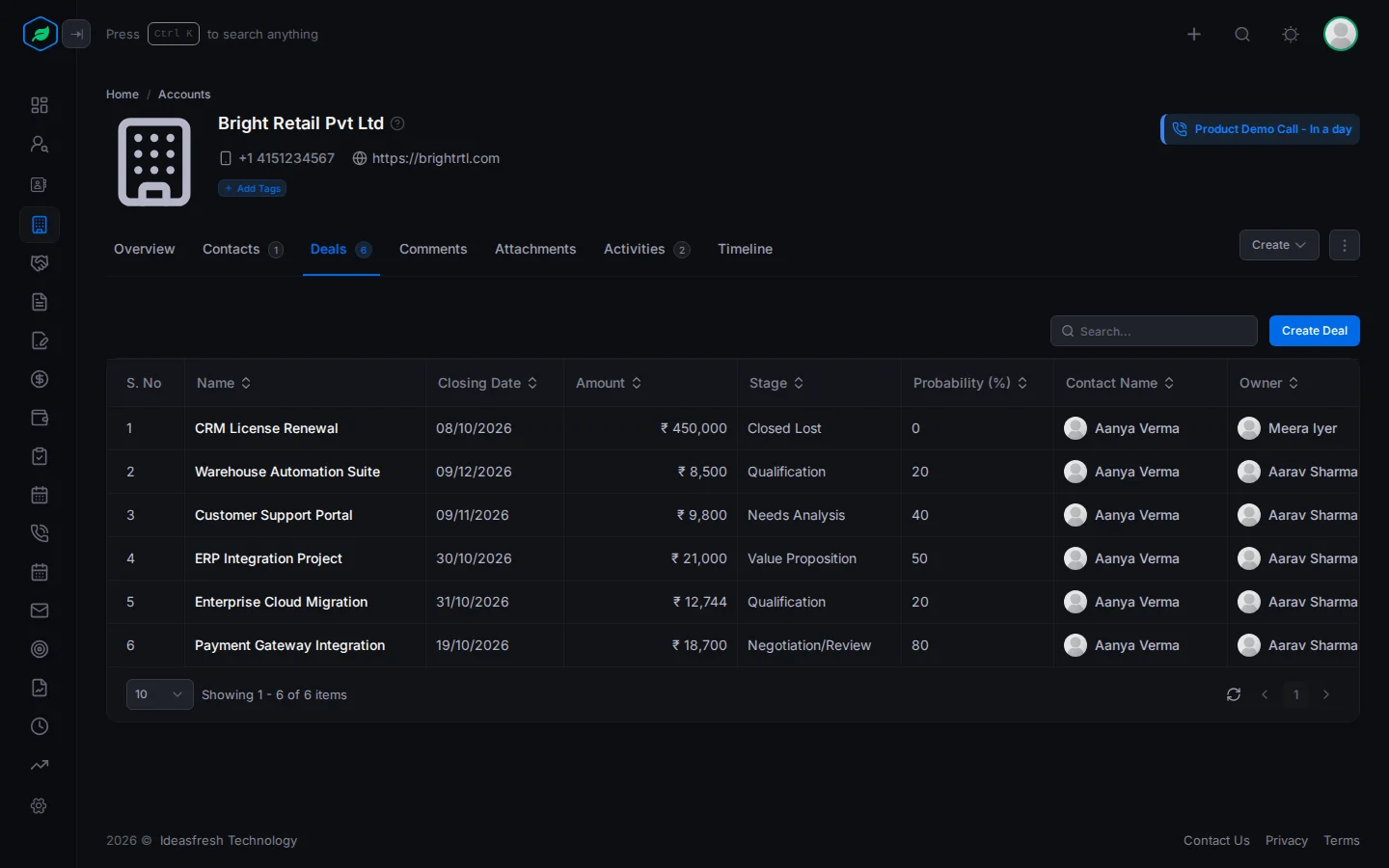Sort by the Closing Date column

487,383
